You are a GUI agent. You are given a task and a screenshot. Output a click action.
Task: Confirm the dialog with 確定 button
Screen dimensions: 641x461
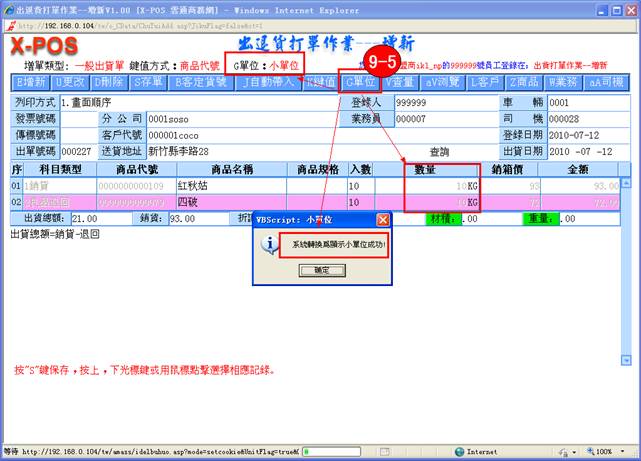pos(321,270)
